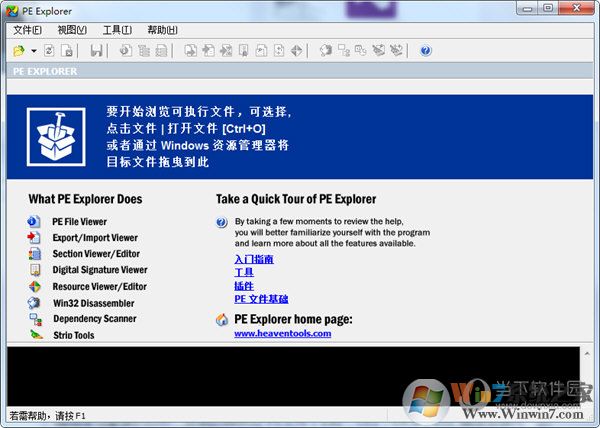
Task: Click scrollbar up arrow in black pane
Action: pyautogui.click(x=587, y=354)
